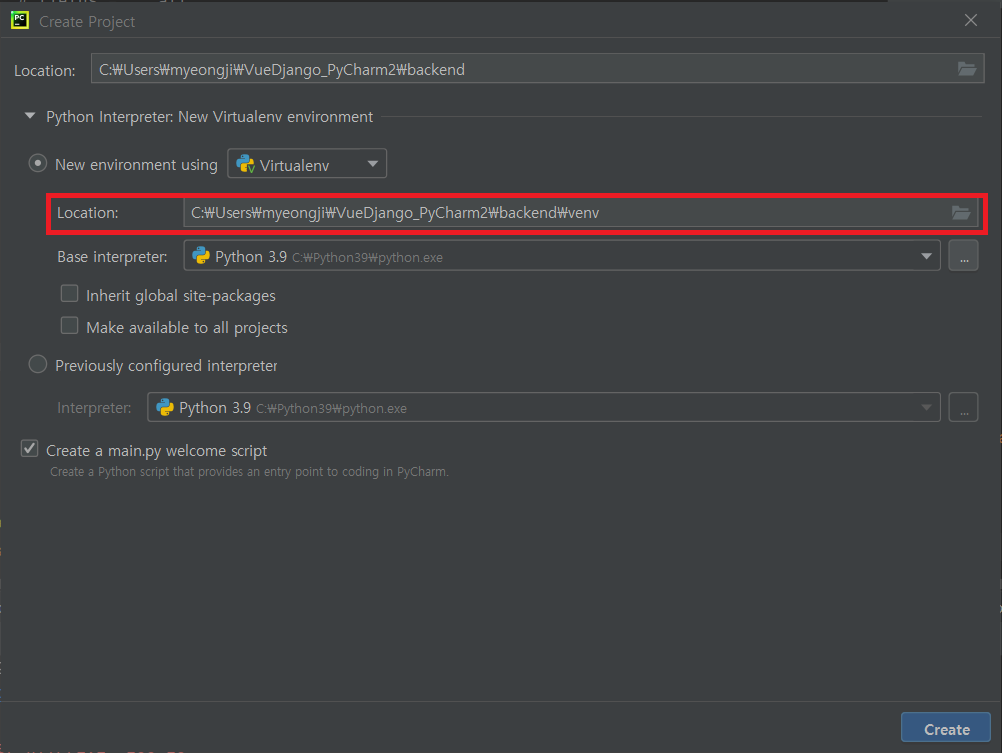Collapse the Python Interpreter section
The width and height of the screenshot is (1002, 753).
pos(29,116)
